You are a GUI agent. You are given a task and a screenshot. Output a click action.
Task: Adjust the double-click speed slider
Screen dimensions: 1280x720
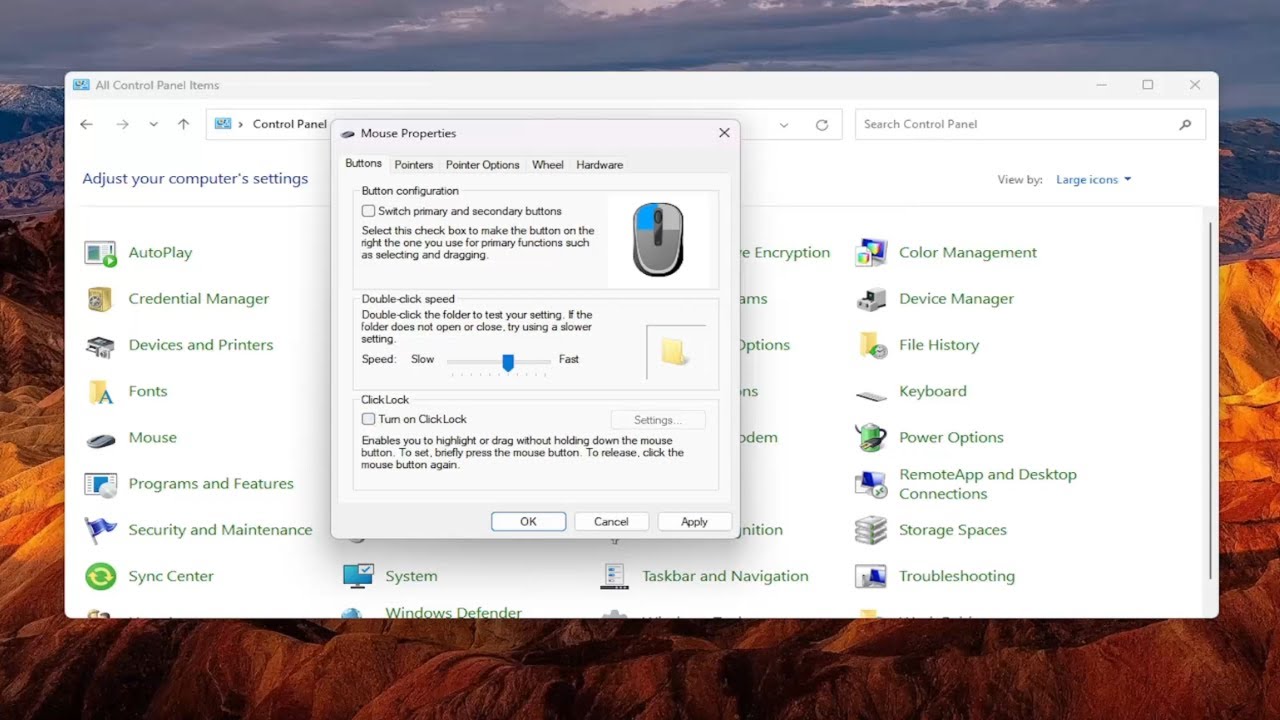(508, 362)
